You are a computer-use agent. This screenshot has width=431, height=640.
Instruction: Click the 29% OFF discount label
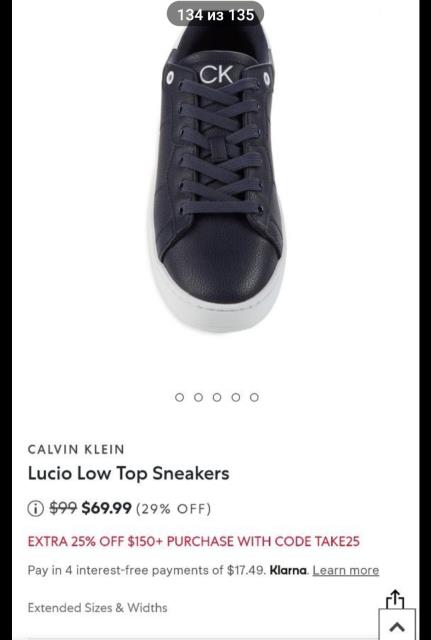coord(173,509)
